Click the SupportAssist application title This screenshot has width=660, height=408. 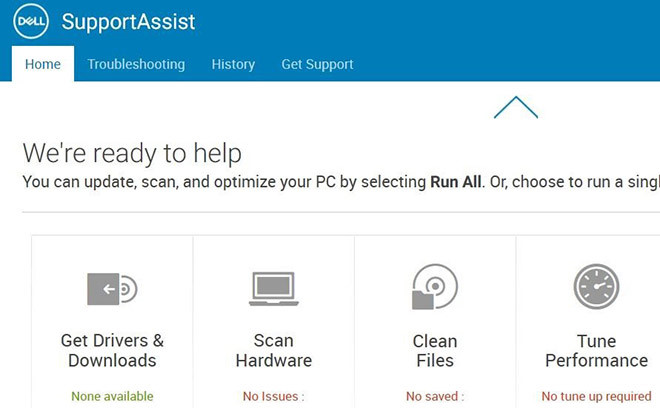tap(128, 21)
